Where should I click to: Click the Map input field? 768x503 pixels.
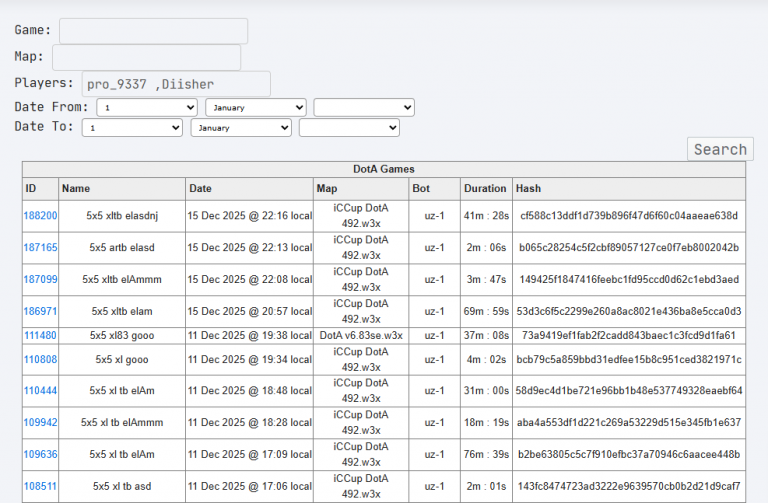point(146,57)
